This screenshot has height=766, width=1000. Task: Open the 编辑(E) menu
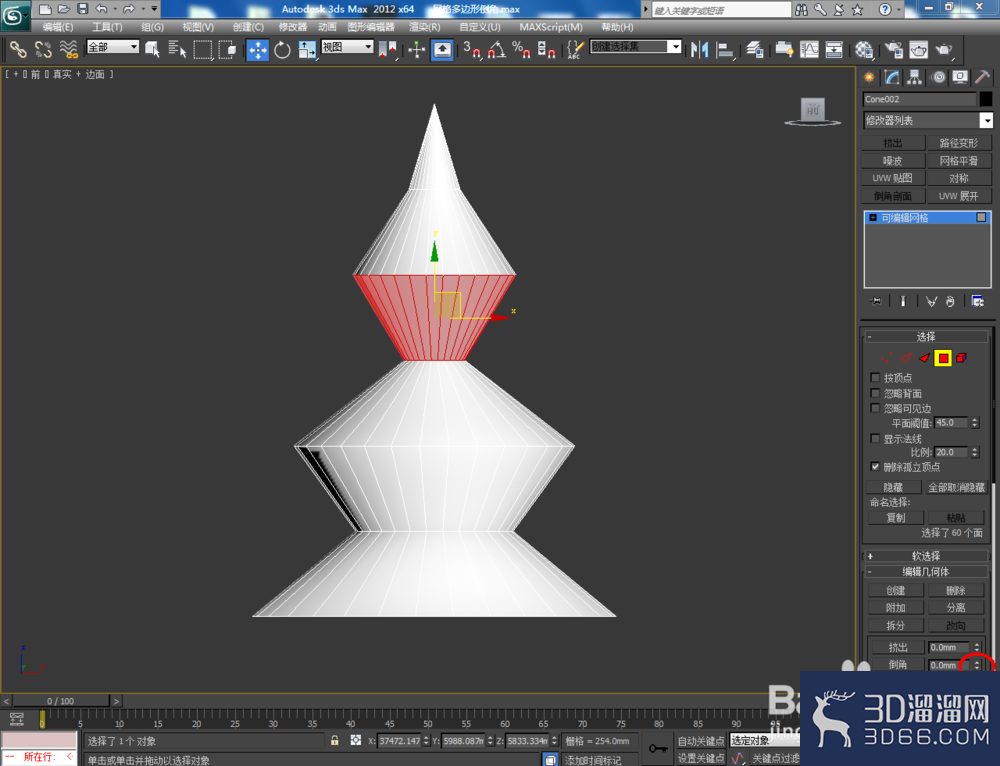coord(58,27)
